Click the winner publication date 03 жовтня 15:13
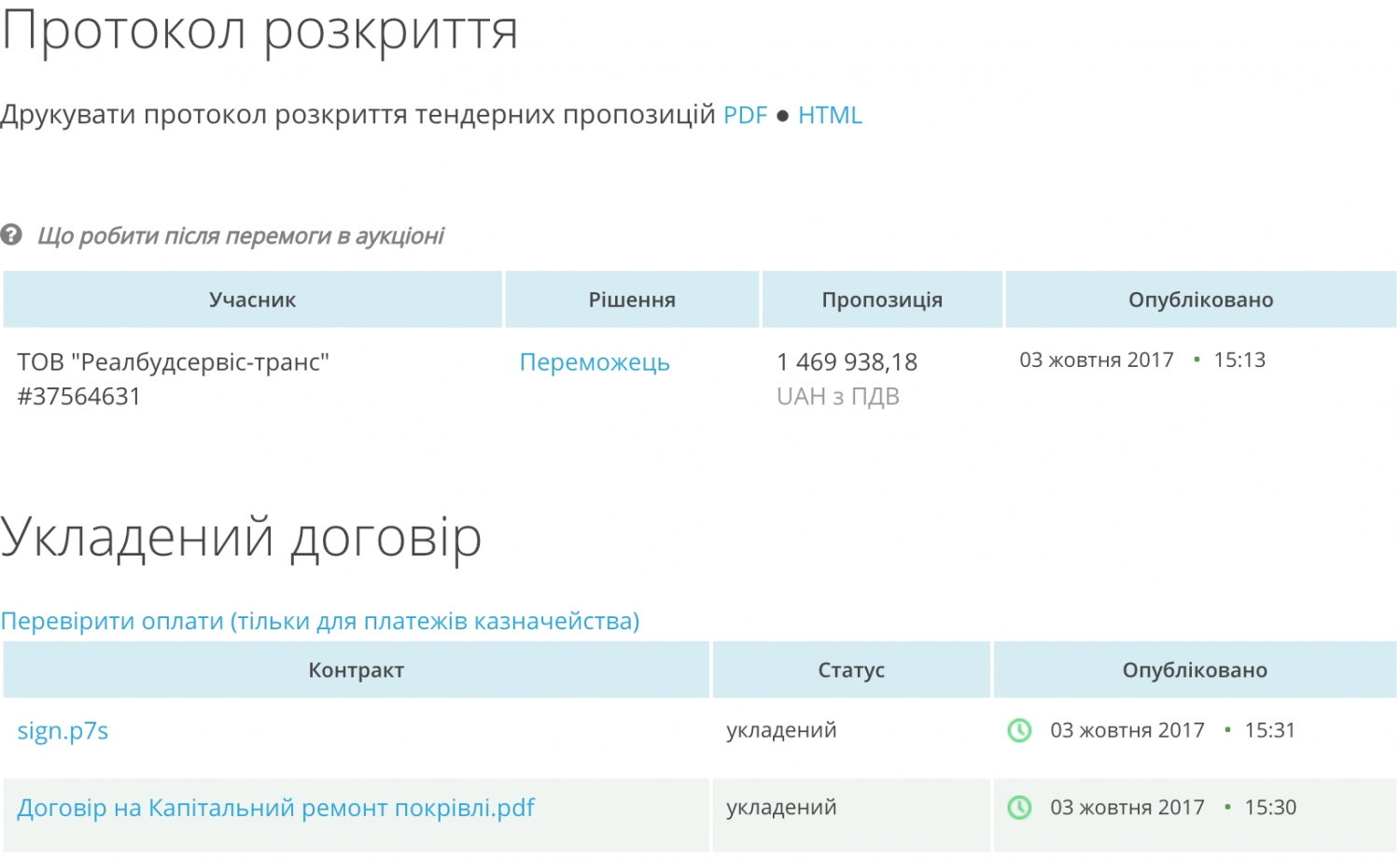Image resolution: width=1400 pixels, height=859 pixels. pyautogui.click(x=1141, y=360)
